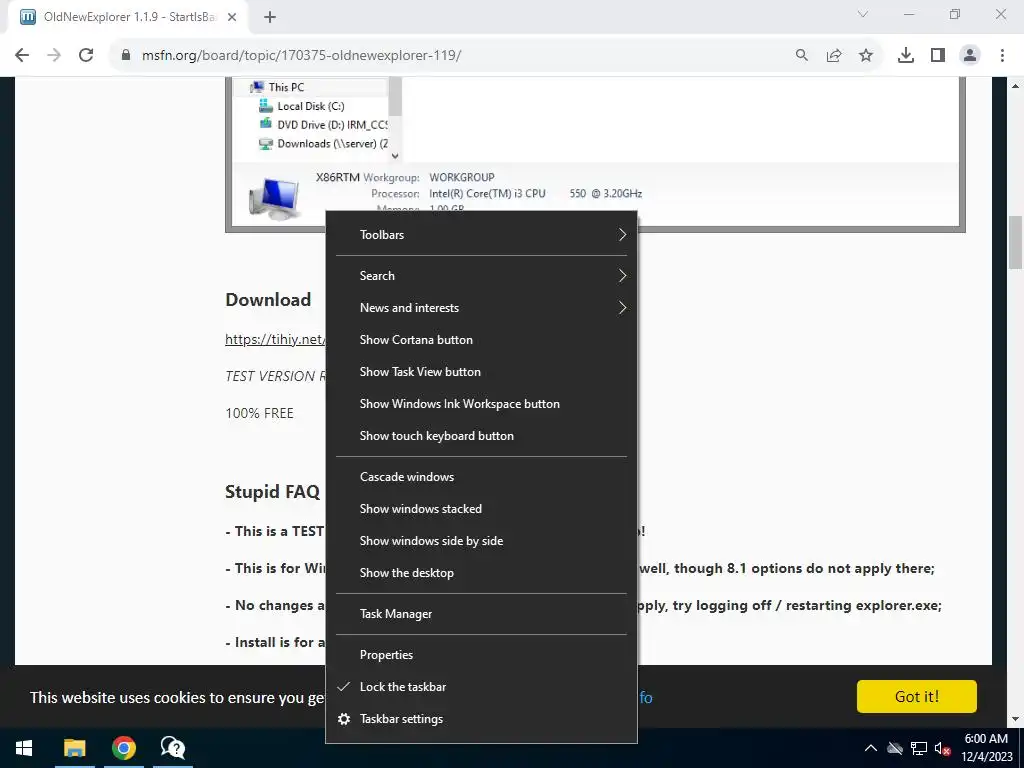Expand the Search submenu
Image resolution: width=1024 pixels, height=768 pixels.
point(481,276)
